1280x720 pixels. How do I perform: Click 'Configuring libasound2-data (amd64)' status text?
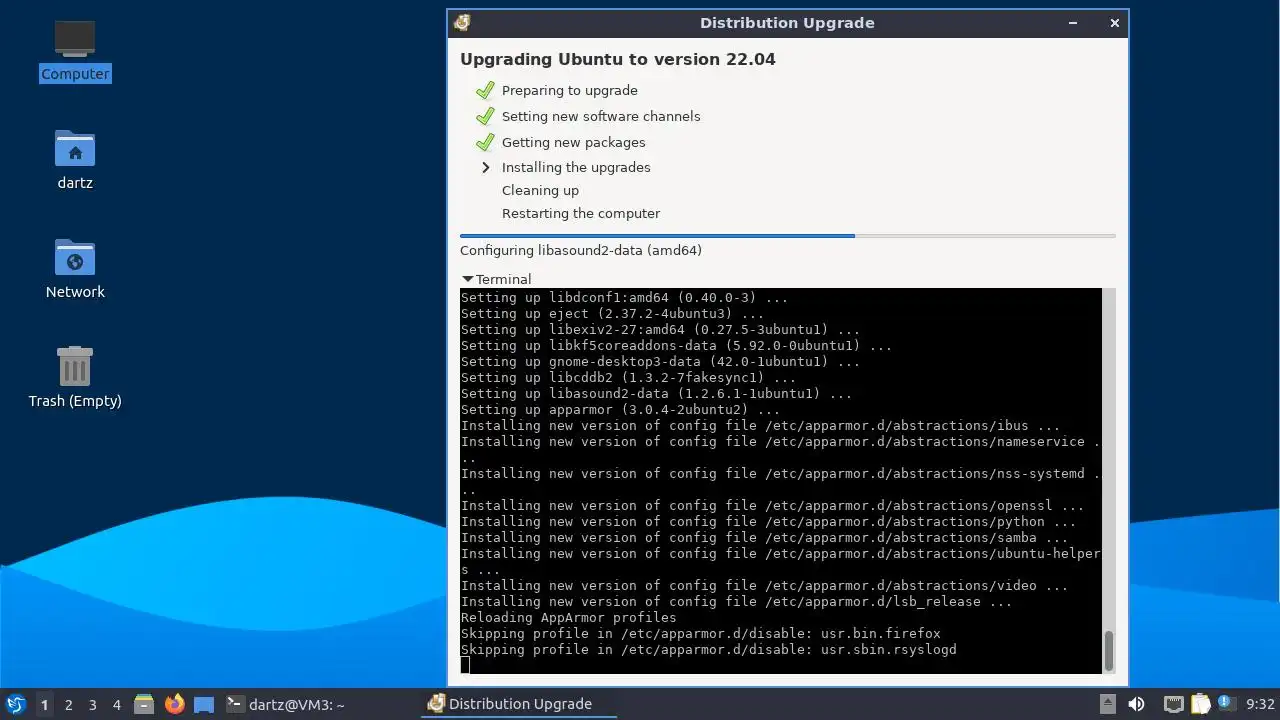[581, 250]
